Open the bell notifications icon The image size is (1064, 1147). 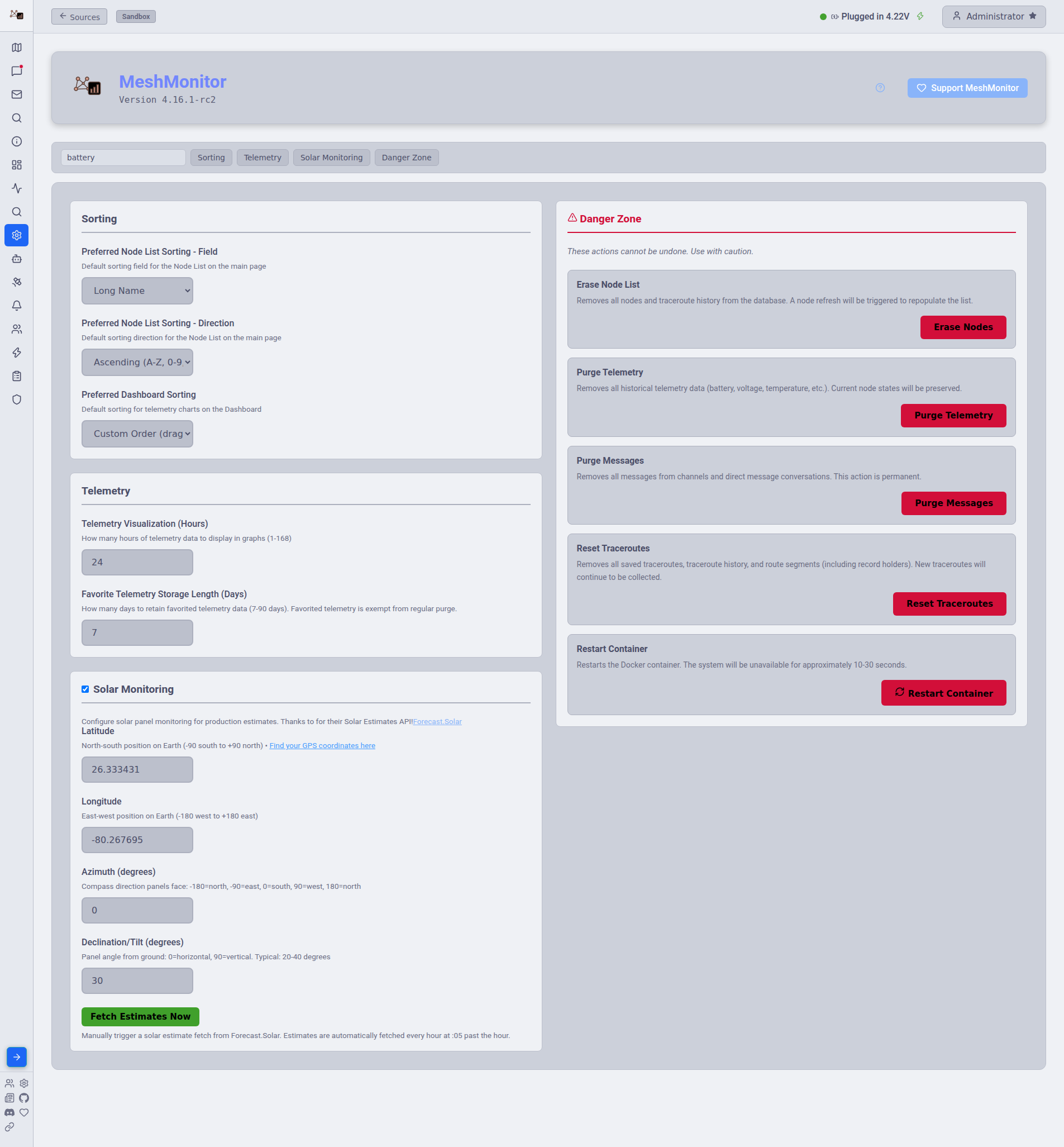tap(17, 306)
